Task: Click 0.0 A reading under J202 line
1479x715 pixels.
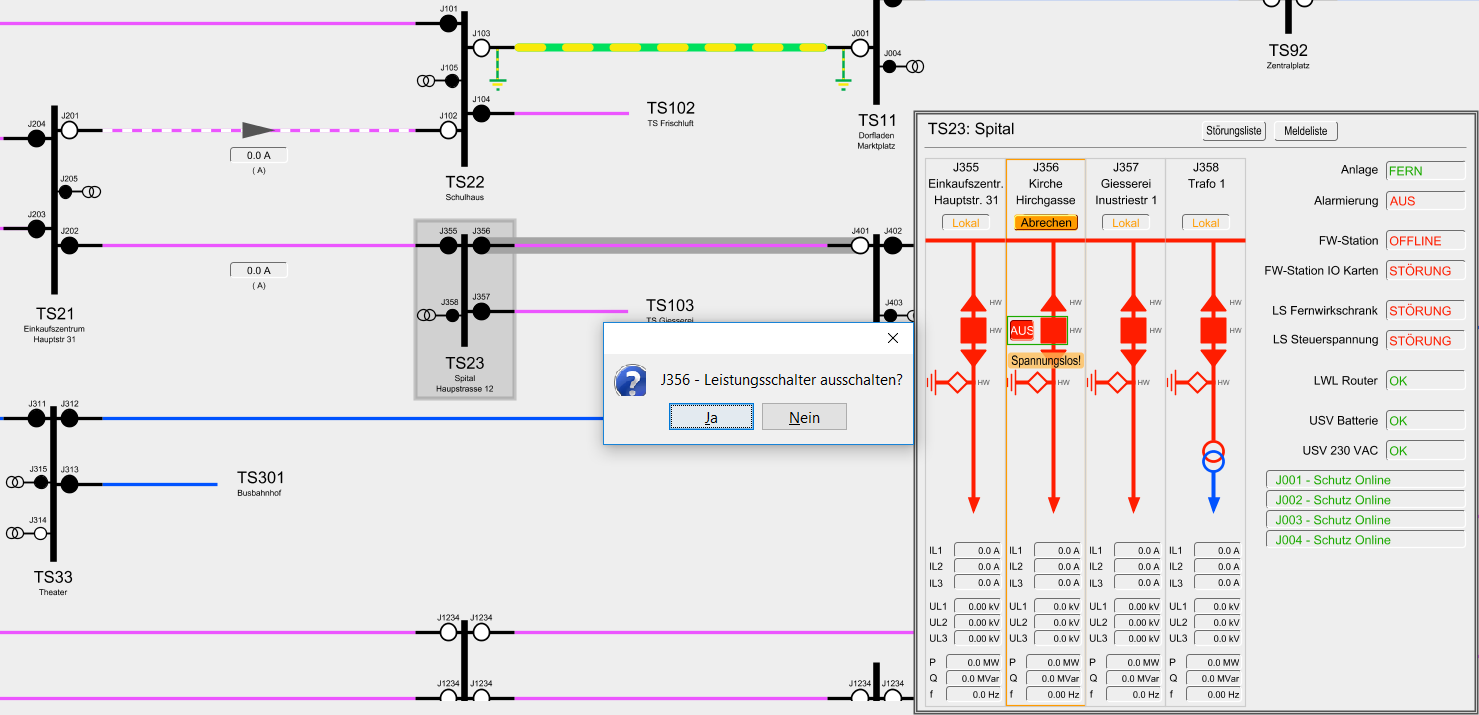Action: [x=258, y=270]
